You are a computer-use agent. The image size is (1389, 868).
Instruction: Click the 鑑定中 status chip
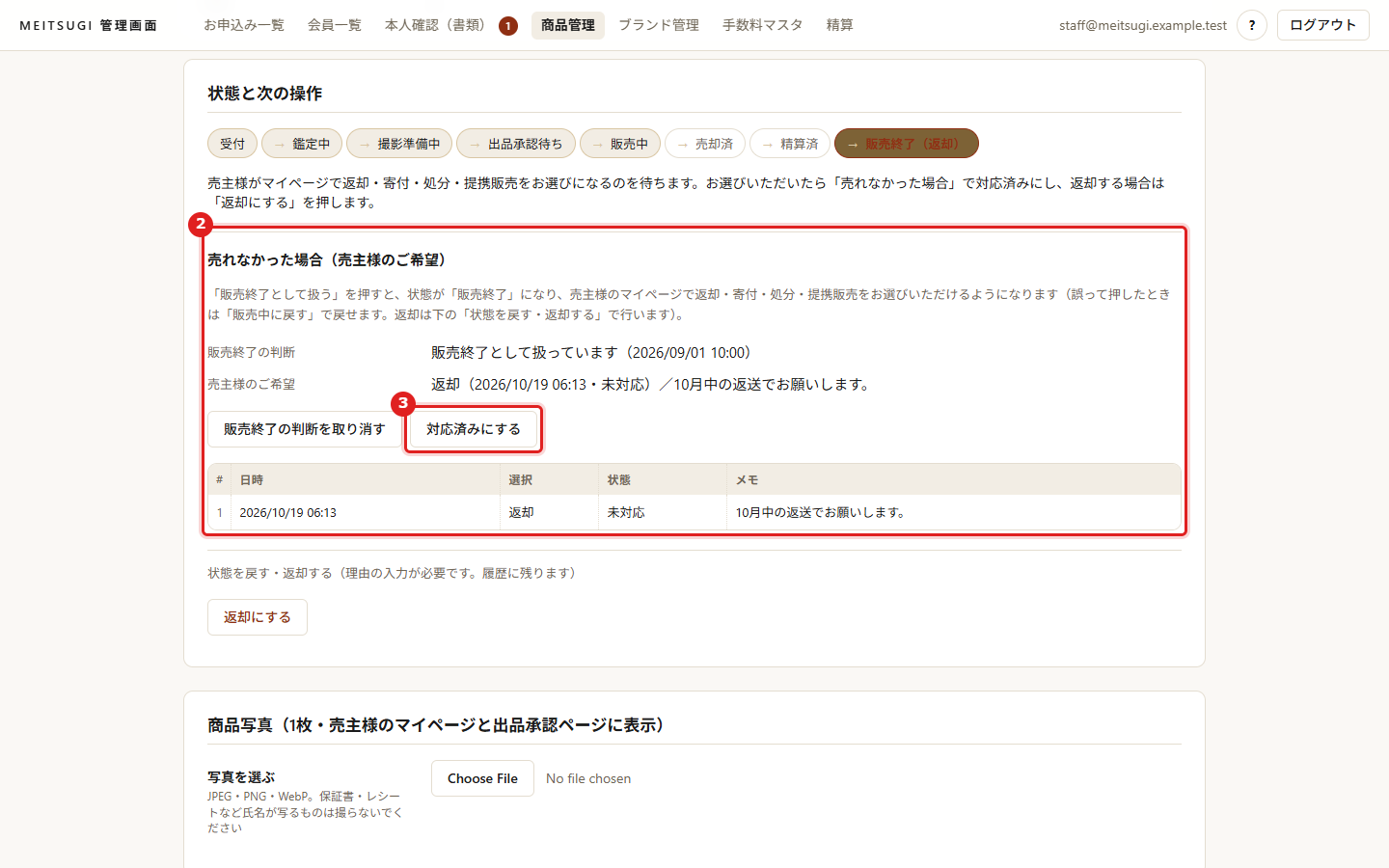302,144
